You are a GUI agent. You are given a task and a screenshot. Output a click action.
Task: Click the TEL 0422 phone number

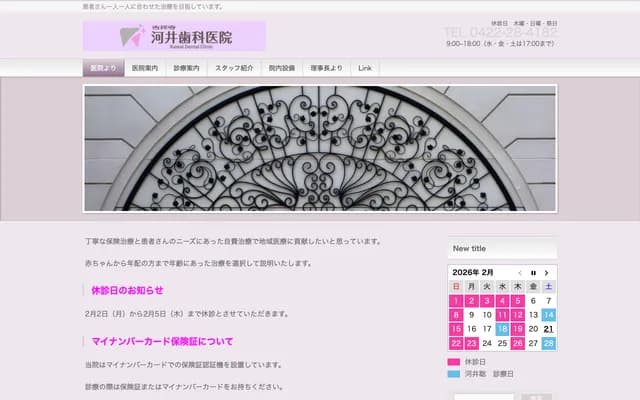click(x=500, y=33)
